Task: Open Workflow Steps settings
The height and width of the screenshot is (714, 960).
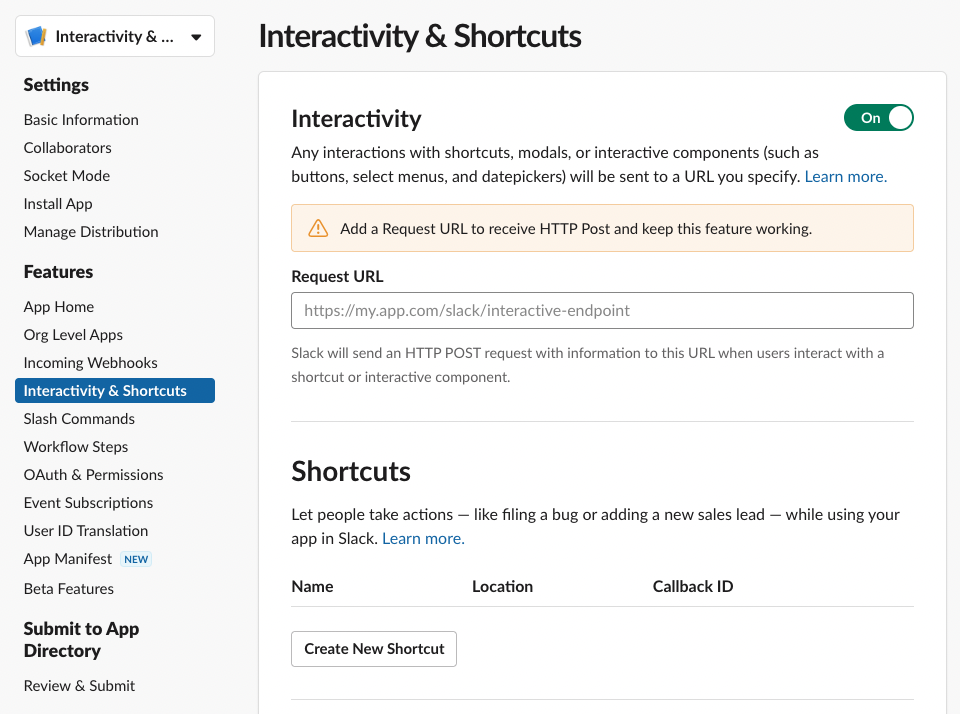Action: click(75, 446)
